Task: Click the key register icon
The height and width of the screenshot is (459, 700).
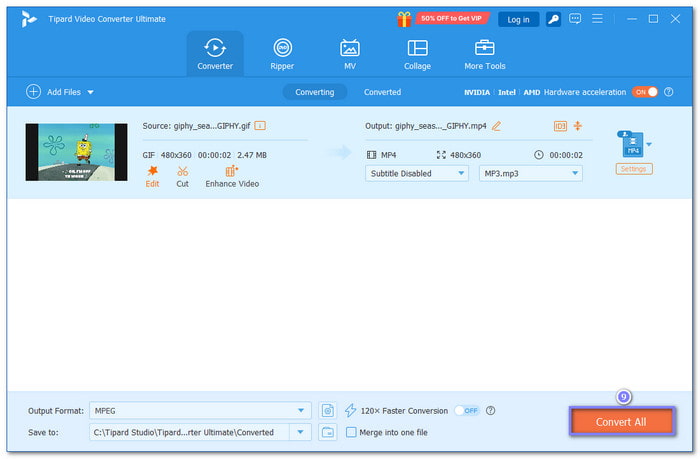Action: point(555,19)
